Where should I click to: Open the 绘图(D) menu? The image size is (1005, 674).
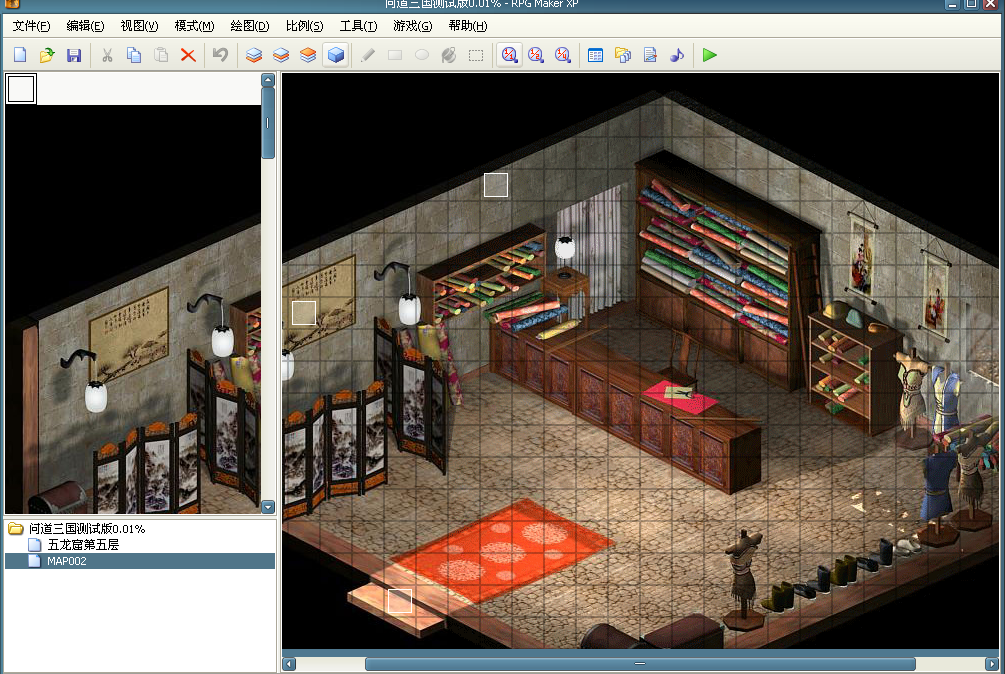tap(250, 26)
